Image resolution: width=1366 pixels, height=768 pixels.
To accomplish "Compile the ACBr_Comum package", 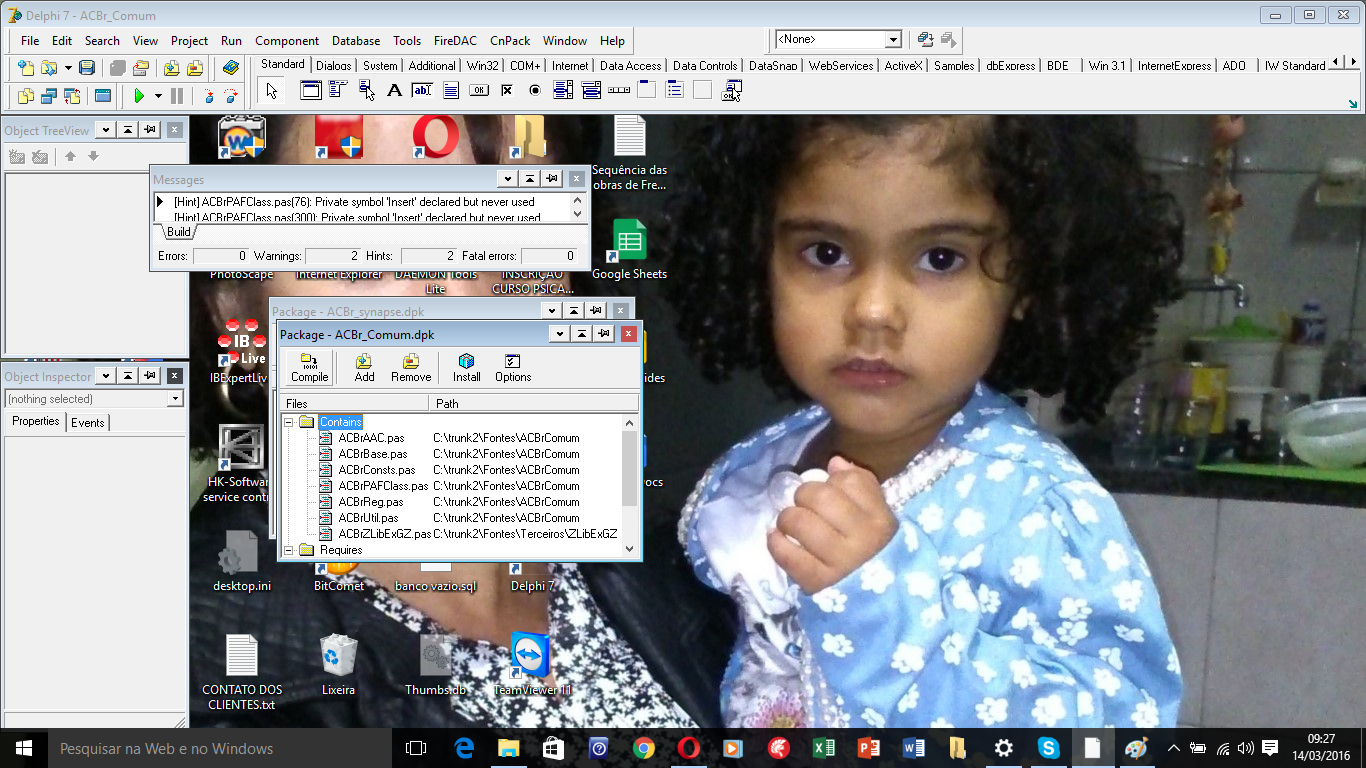I will pyautogui.click(x=310, y=367).
